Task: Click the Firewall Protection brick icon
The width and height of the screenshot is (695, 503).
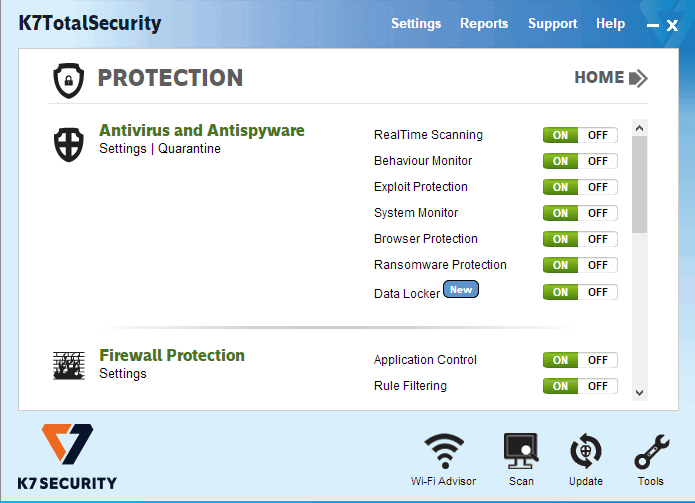Action: tap(69, 366)
